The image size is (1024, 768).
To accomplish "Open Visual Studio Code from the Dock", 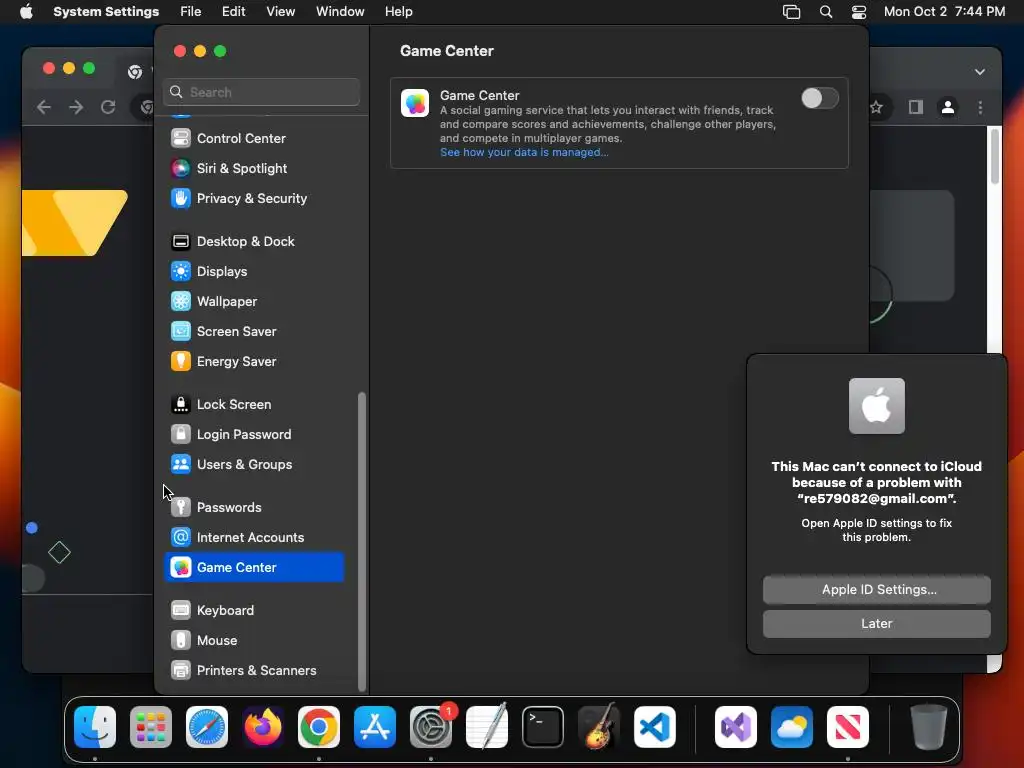I will pos(654,727).
